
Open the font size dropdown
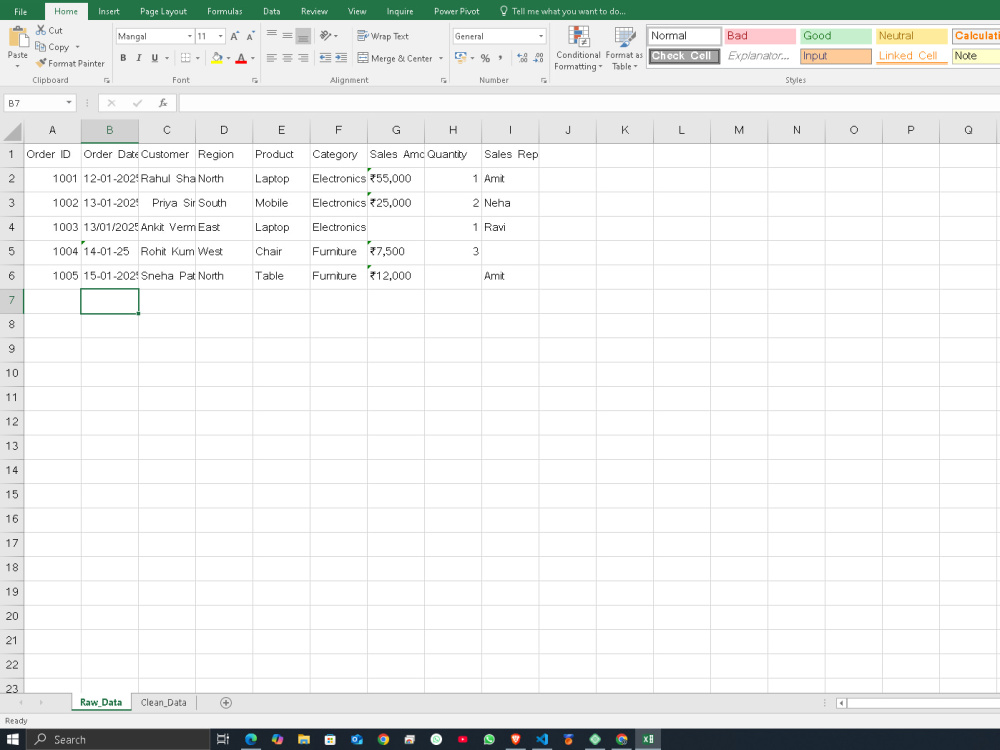pyautogui.click(x=221, y=36)
